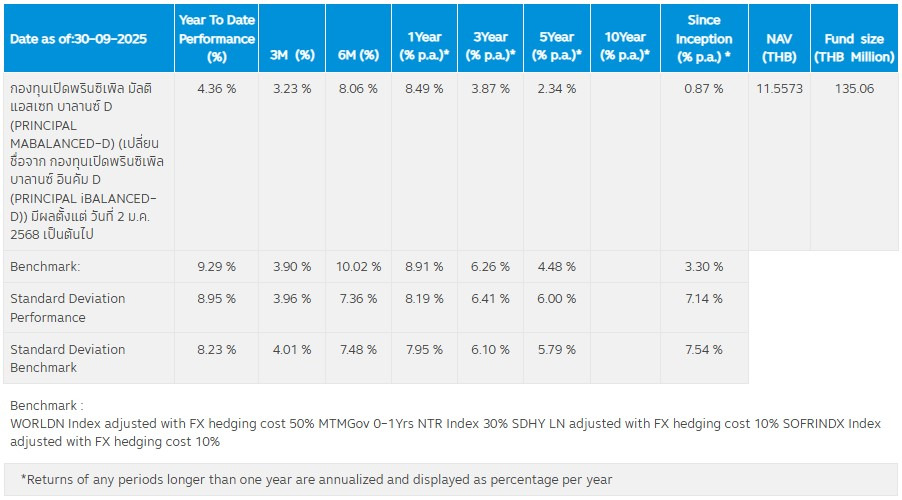Viewport: 902px width, 500px height.
Task: Click the NAV value 11.5573
Action: [779, 88]
